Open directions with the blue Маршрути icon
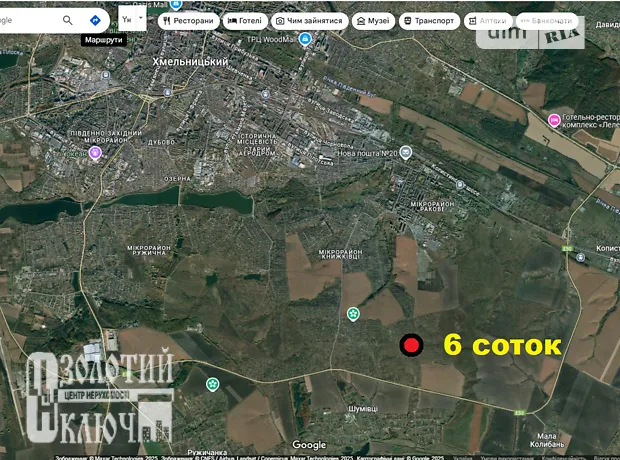 [x=95, y=20]
